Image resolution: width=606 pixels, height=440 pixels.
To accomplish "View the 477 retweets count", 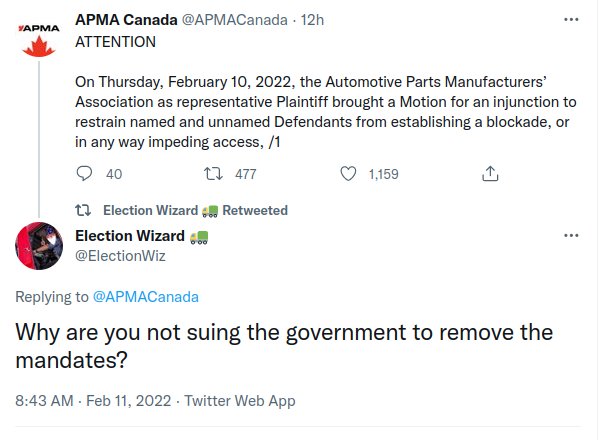I will [245, 174].
